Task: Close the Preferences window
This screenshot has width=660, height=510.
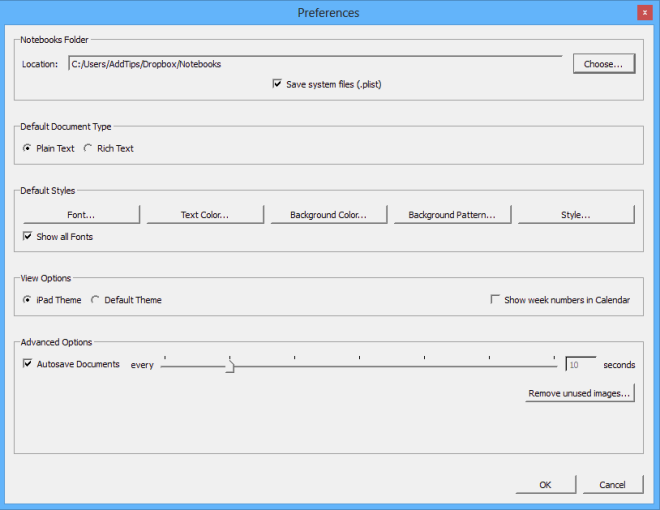Action: click(644, 13)
